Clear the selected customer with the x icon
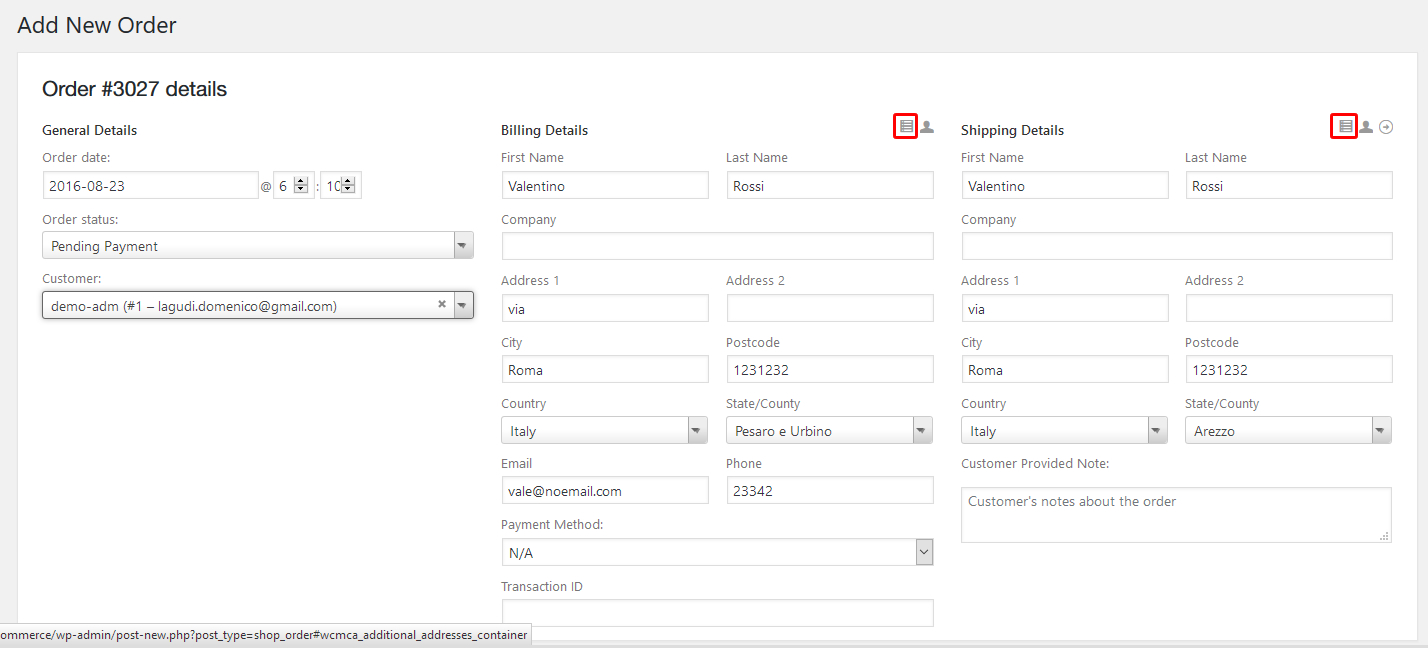Image resolution: width=1428 pixels, height=648 pixels. click(x=442, y=305)
